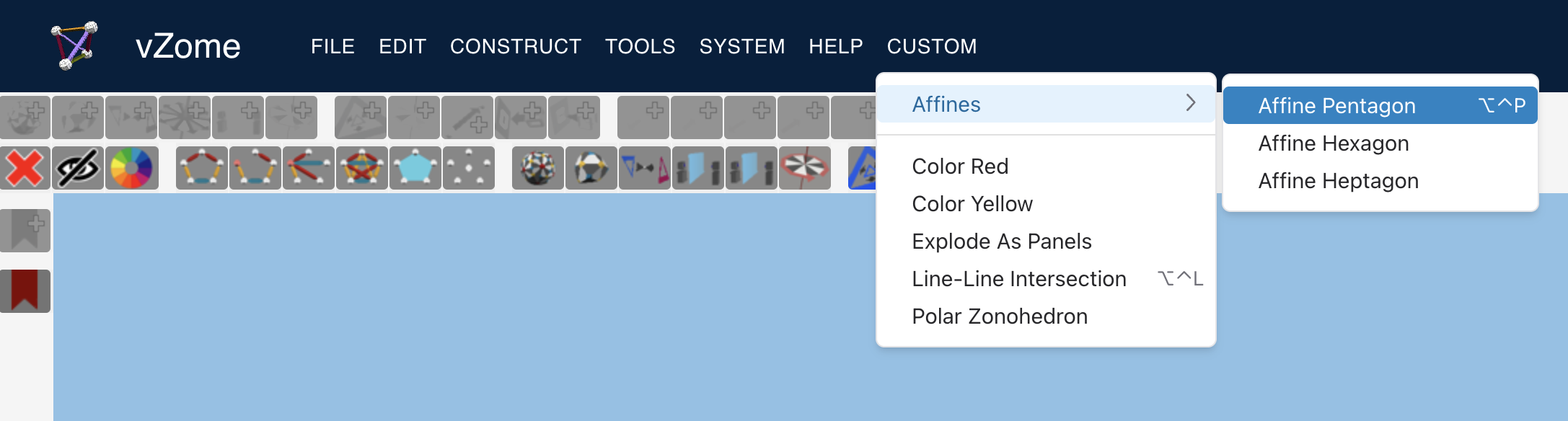Image resolution: width=1568 pixels, height=421 pixels.
Task: Open the CONSTRUCT menu
Action: pos(515,46)
